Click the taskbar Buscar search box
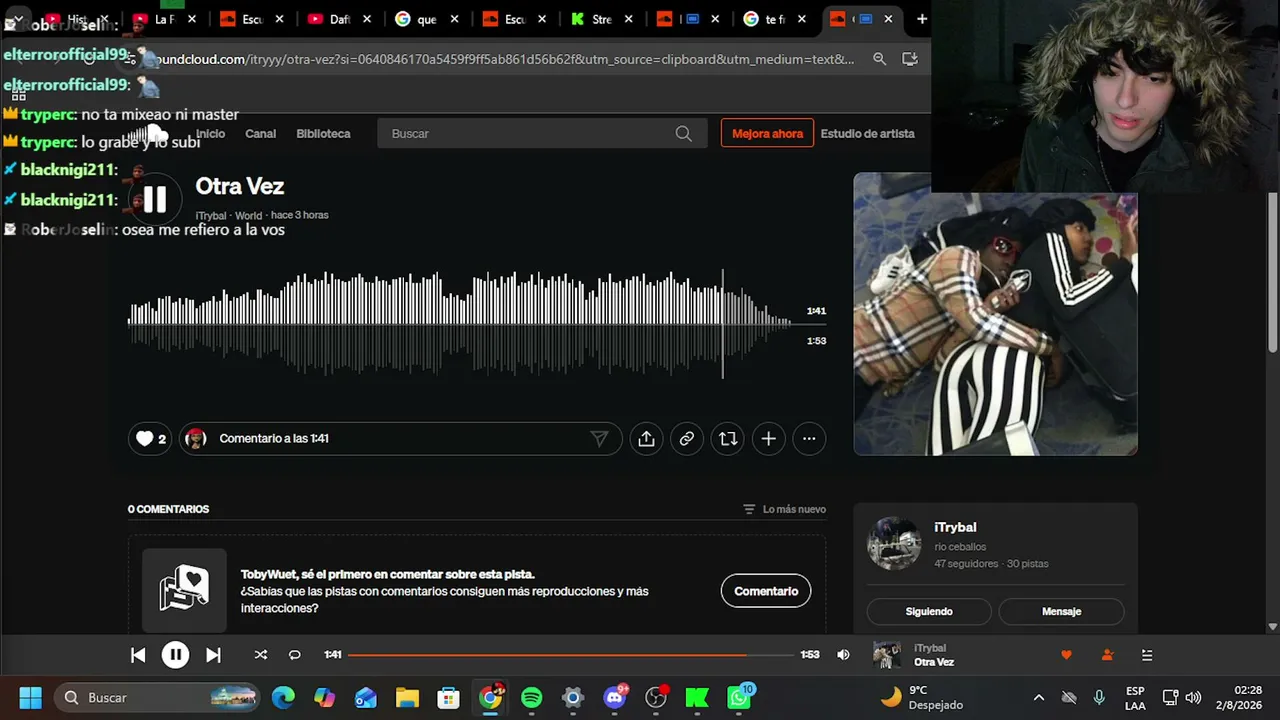 [158, 697]
